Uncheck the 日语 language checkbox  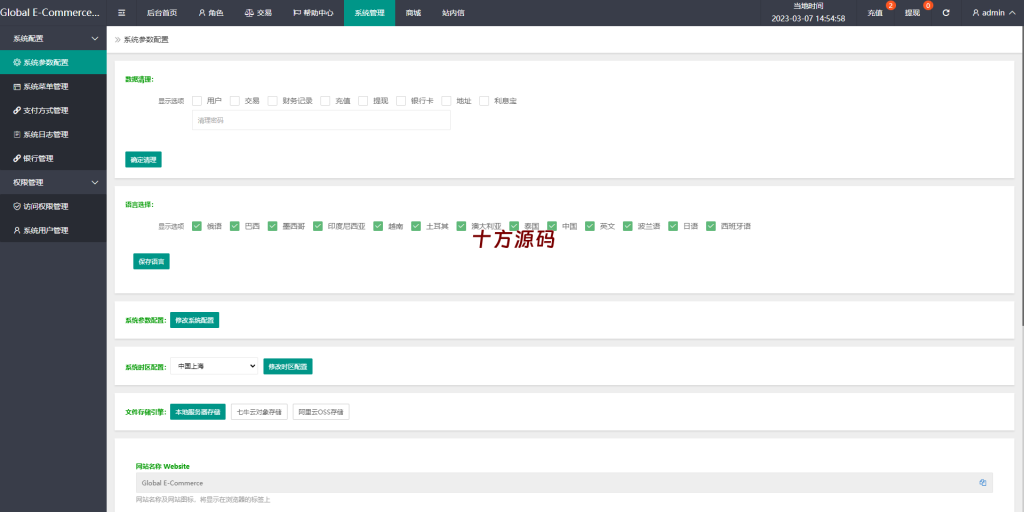pos(673,227)
